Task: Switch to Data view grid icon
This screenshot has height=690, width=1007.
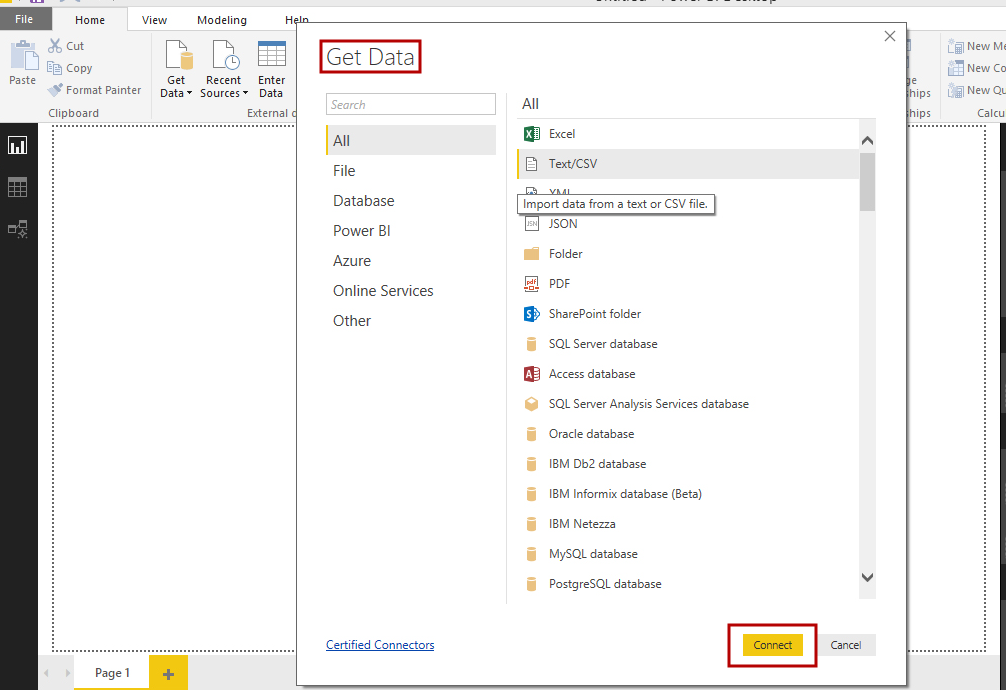Action: pos(17,188)
